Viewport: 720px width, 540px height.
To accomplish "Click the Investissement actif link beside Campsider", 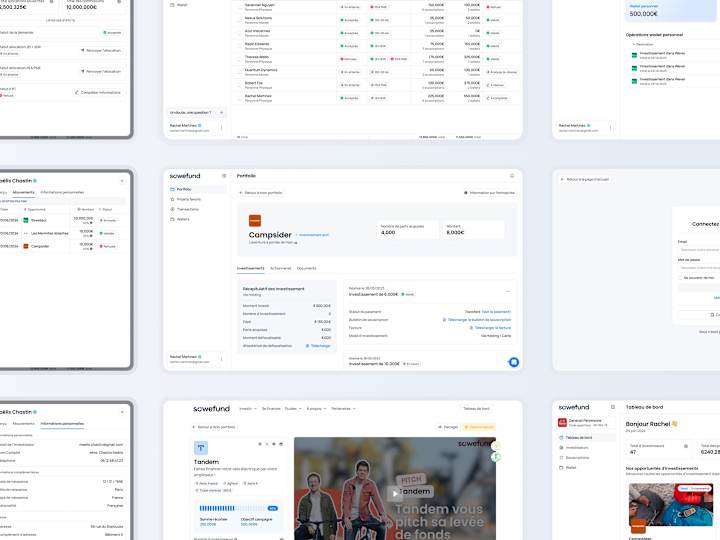I will [x=312, y=235].
